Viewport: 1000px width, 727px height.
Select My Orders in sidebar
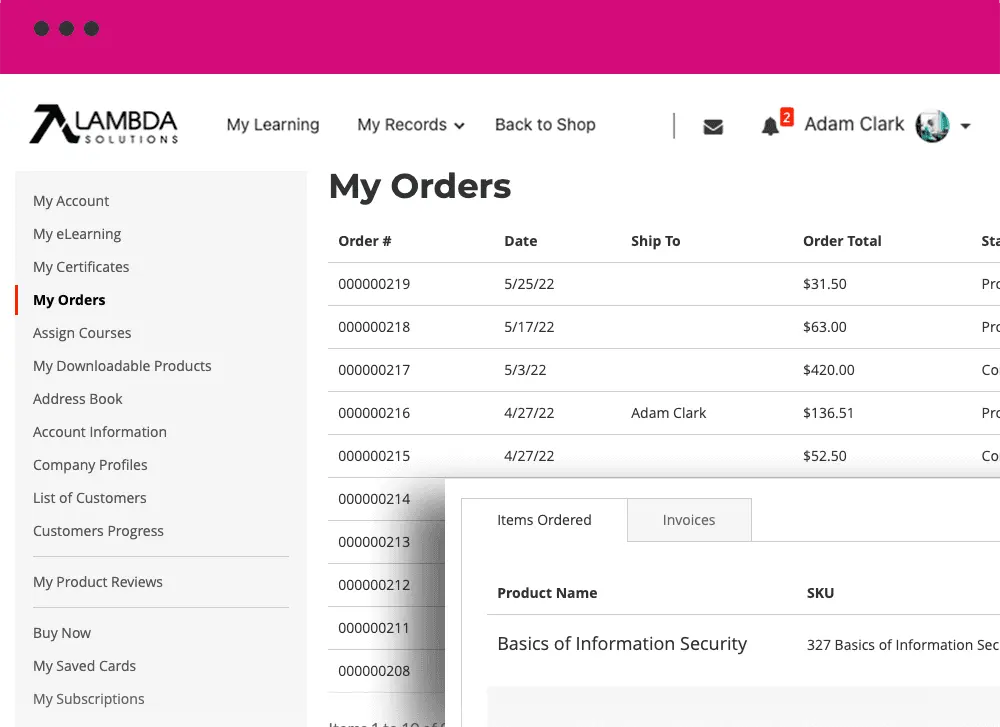click(x=69, y=300)
